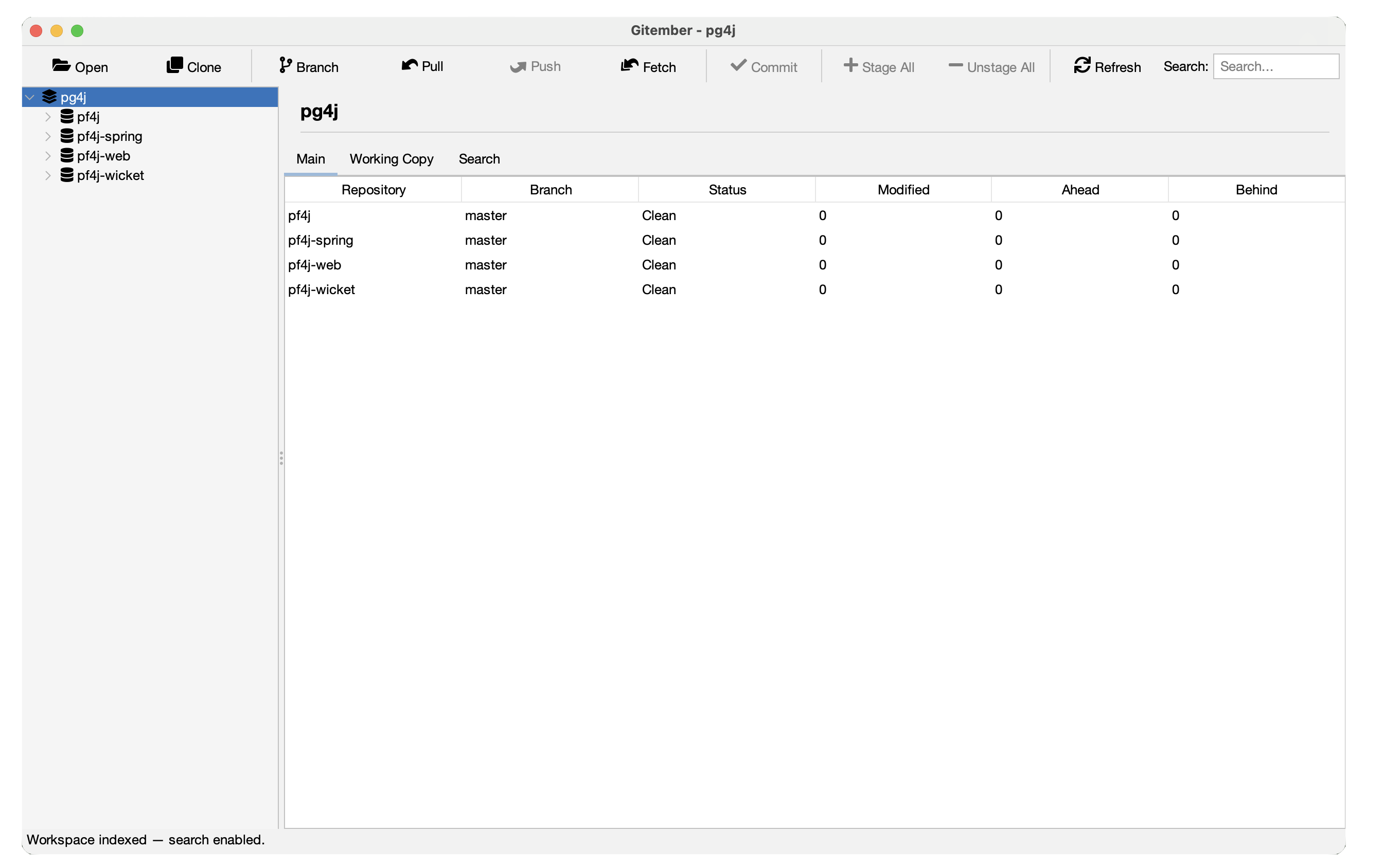Sort by the Repository column header

374,189
